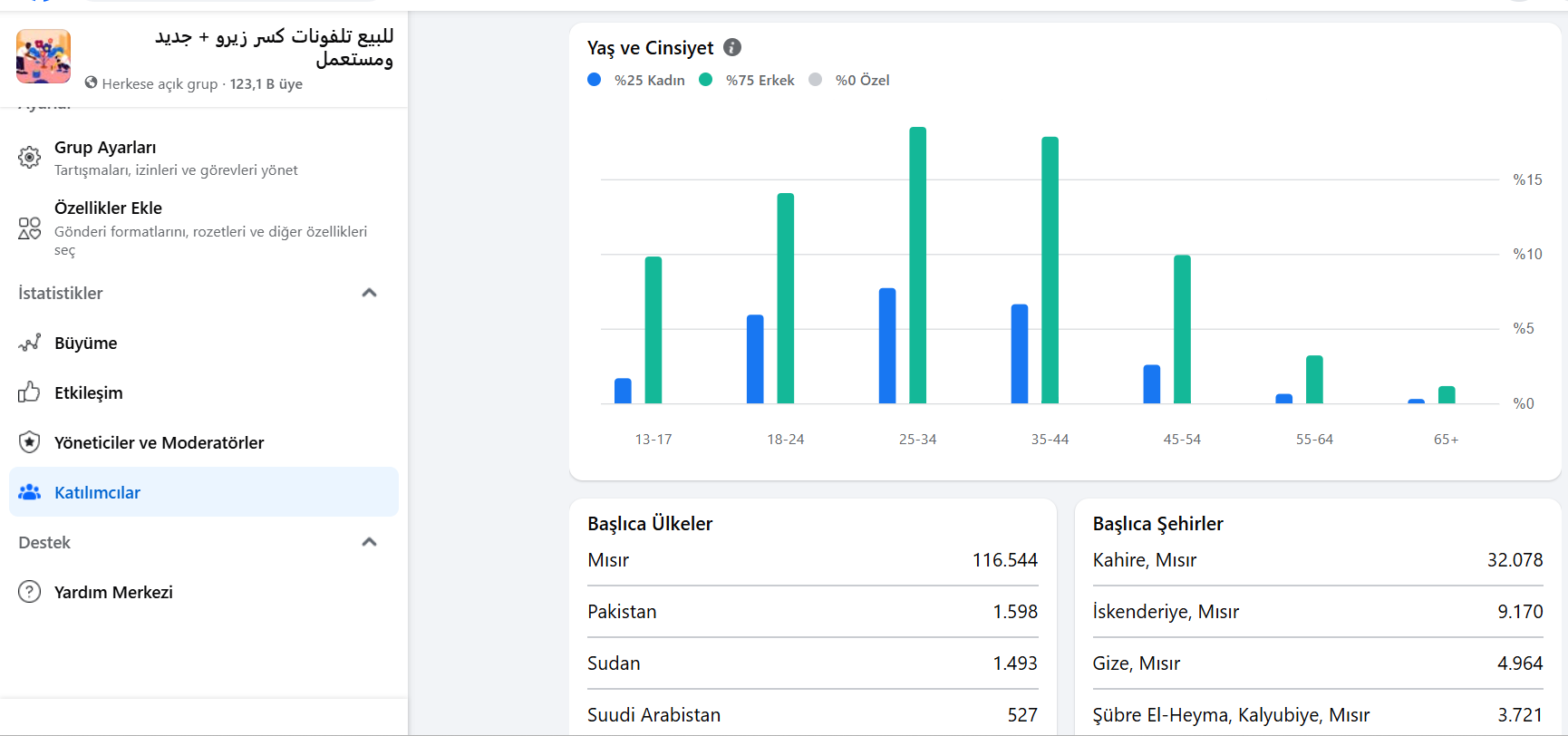The image size is (1568, 736).
Task: Select the Katılımcılar menu item
Action: (204, 492)
